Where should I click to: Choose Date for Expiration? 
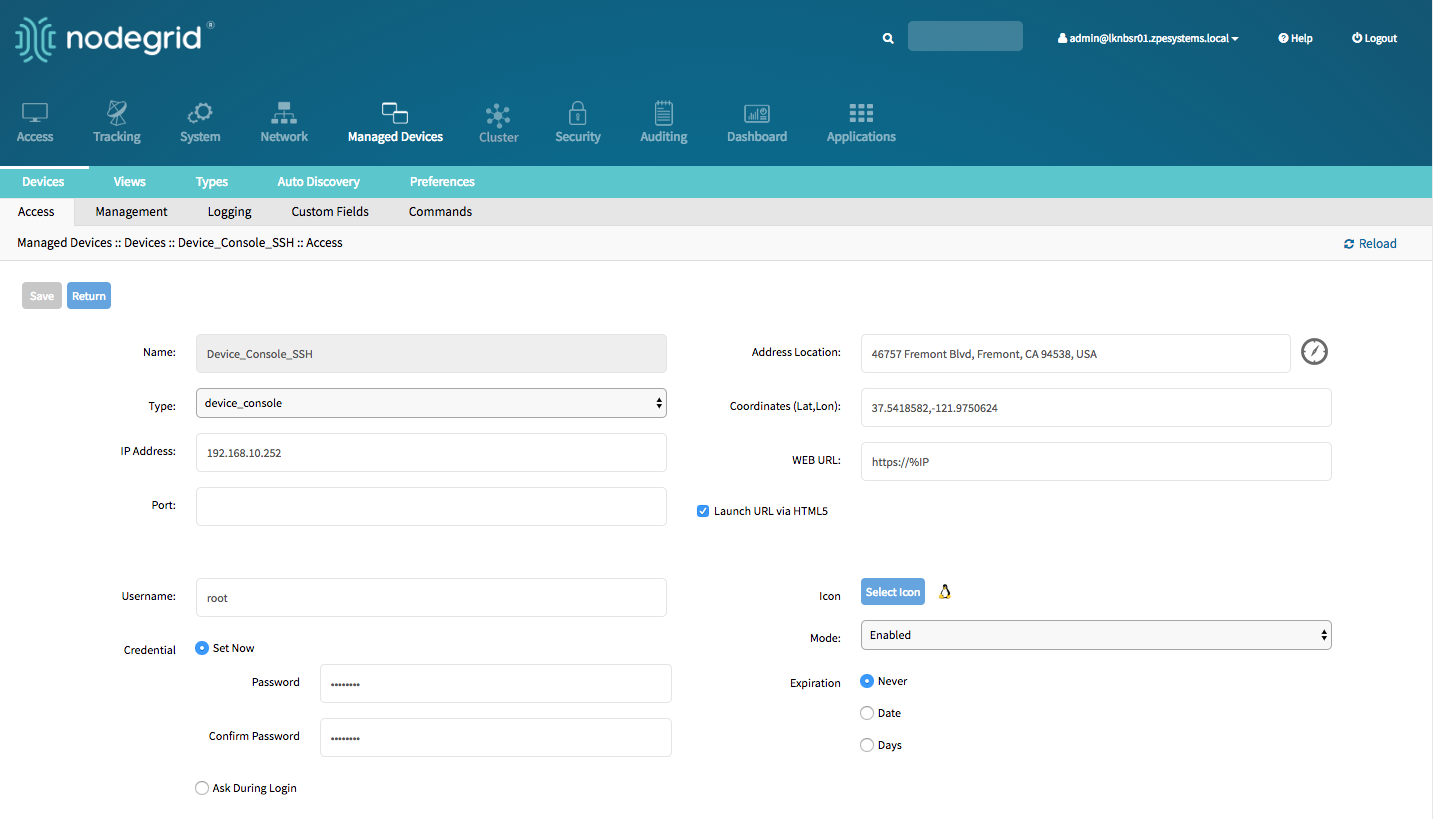pyautogui.click(x=867, y=713)
